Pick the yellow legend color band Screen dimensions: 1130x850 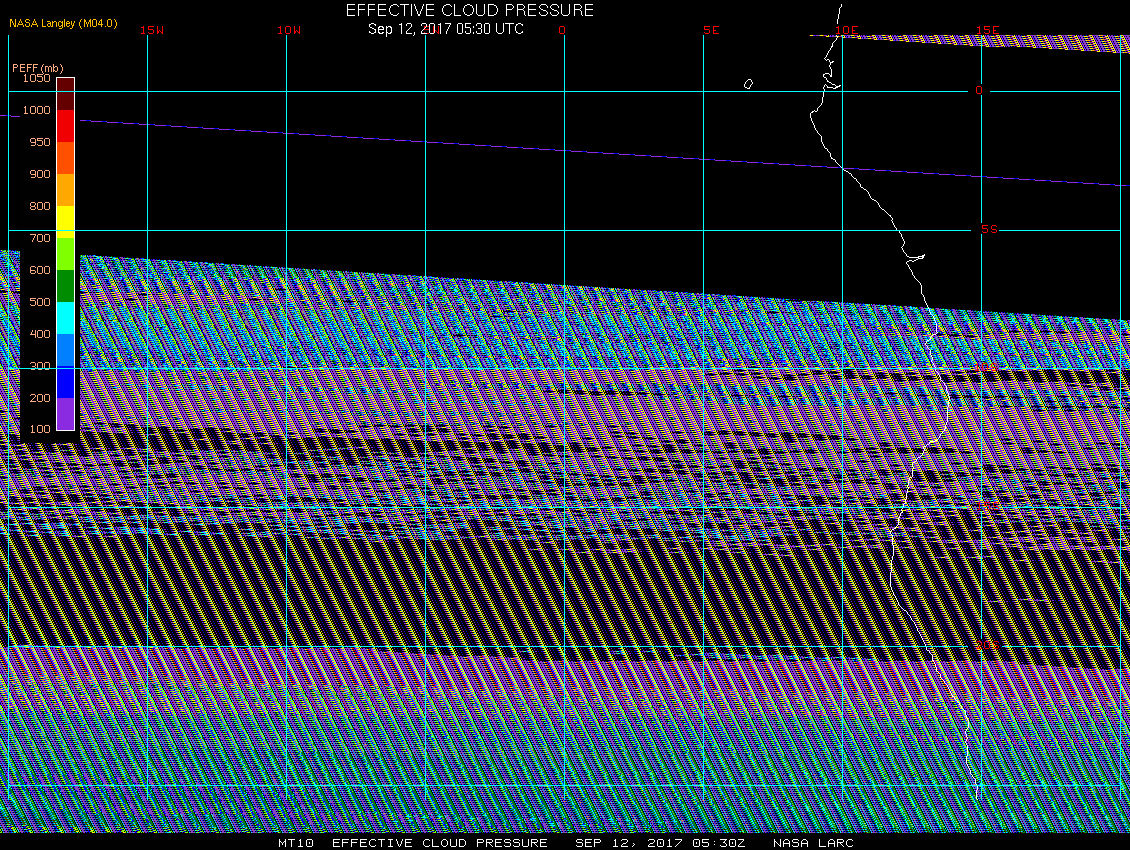click(66, 222)
